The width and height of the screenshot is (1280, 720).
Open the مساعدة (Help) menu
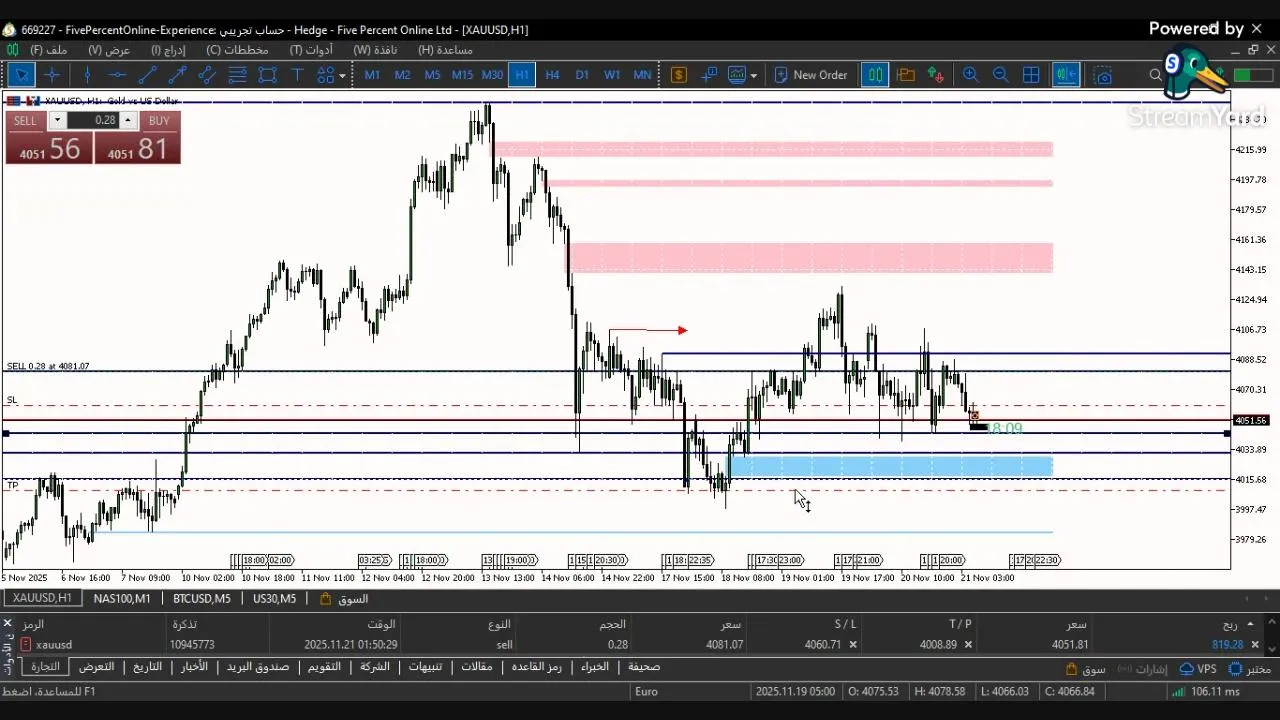tap(445, 50)
